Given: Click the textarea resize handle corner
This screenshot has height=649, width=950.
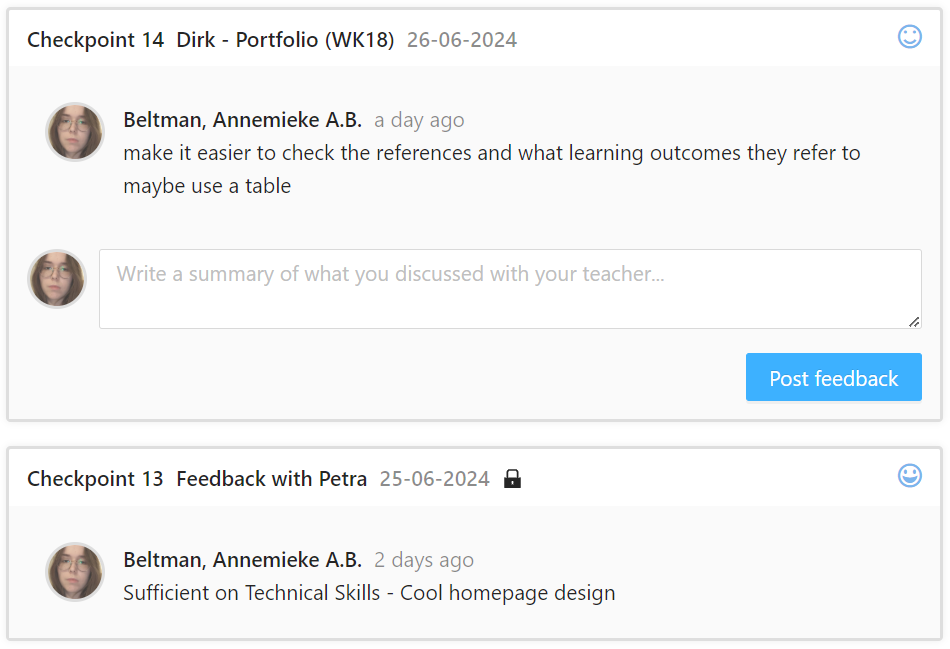Looking at the screenshot, I should (914, 322).
